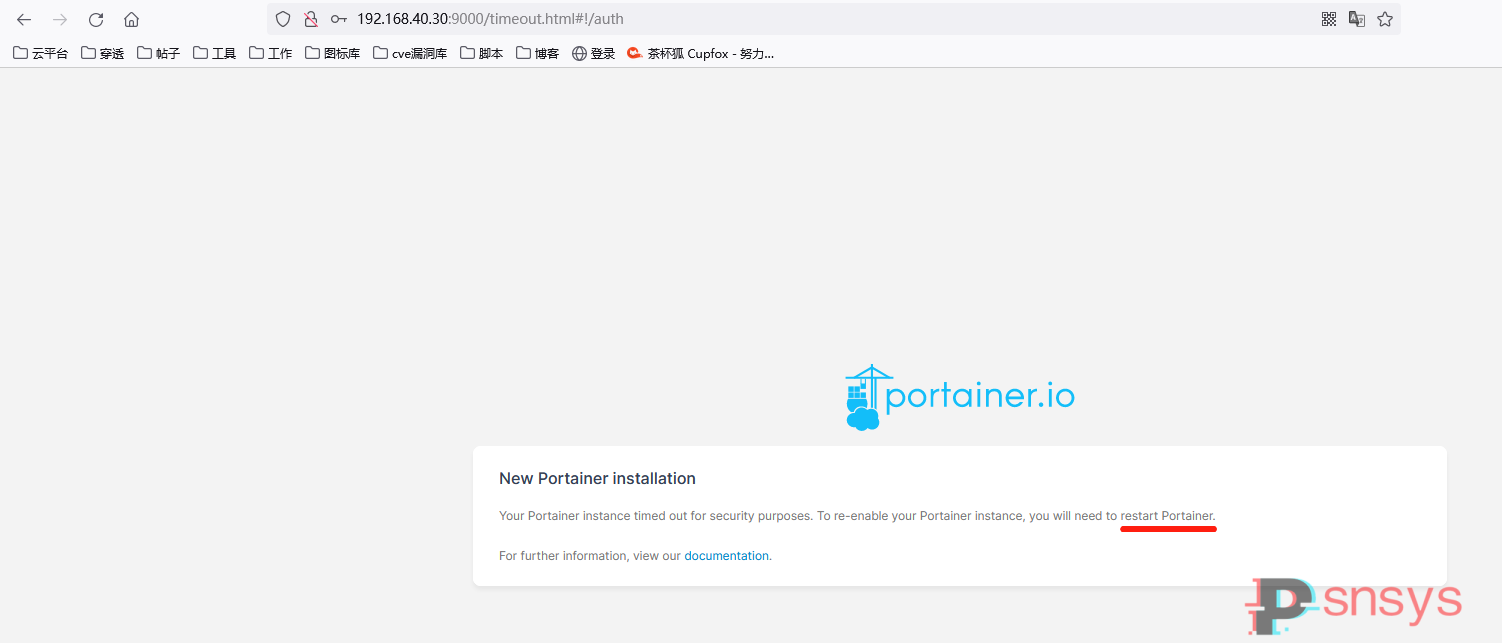
Task: Go to homepage using the home icon
Action: pos(131,18)
